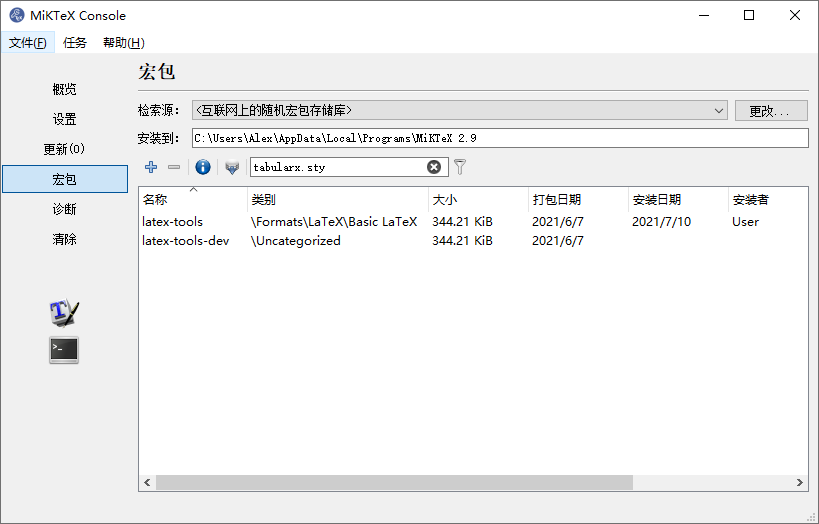Screen dimensions: 819x524
Task: Go to the 设置 page
Action: 65,119
